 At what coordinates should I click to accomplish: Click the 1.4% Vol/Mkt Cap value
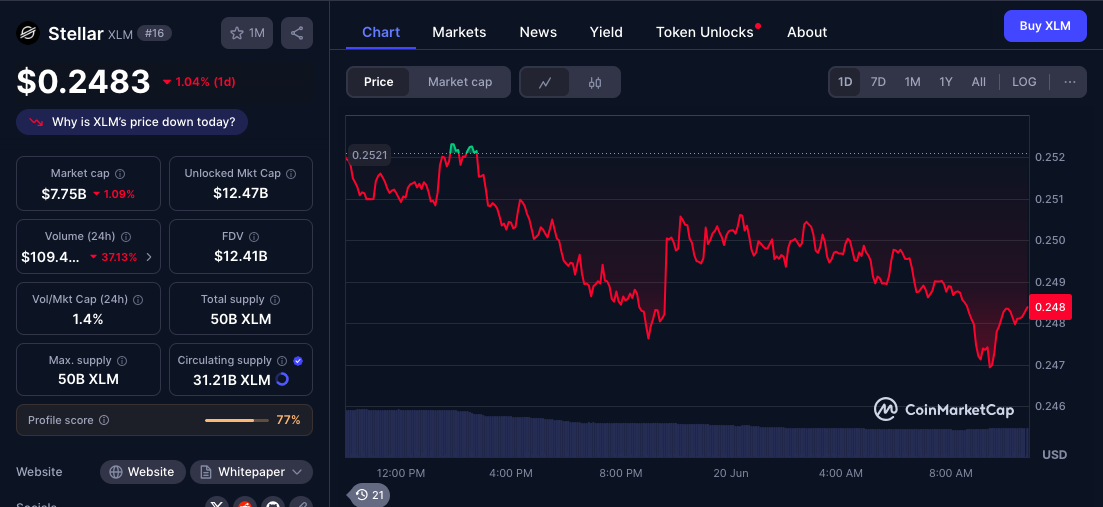(x=88, y=319)
